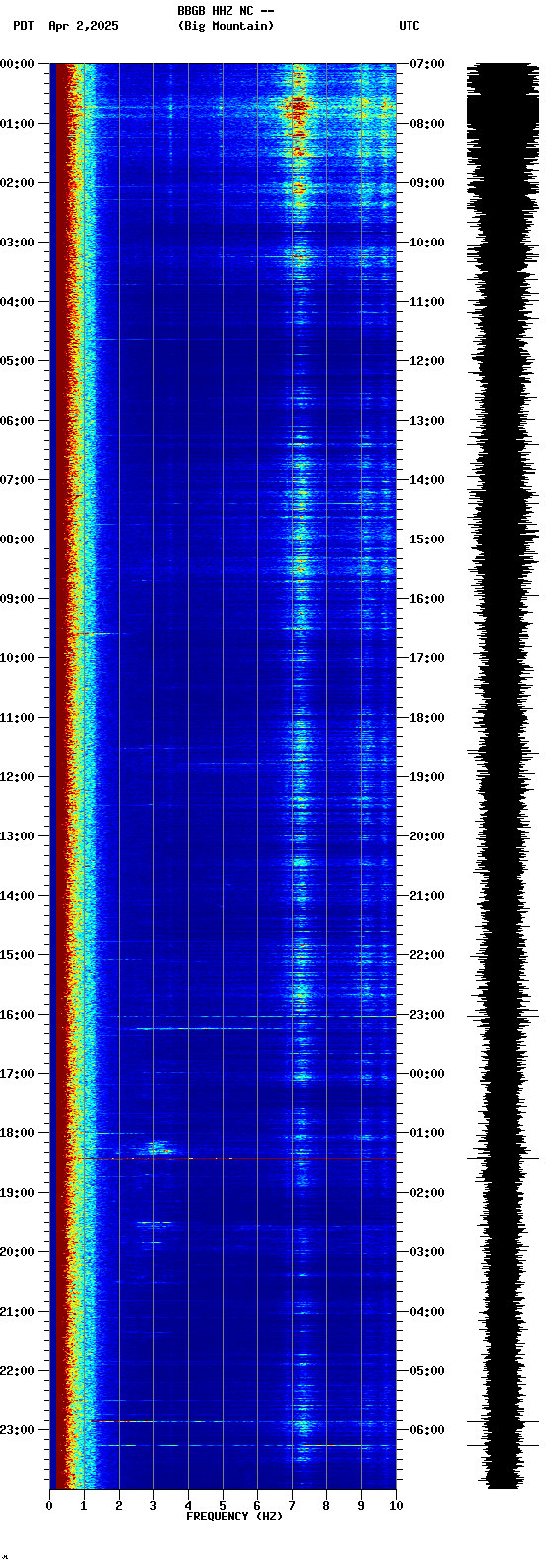Click the frequency axis tick "0"
Image resolution: width=546 pixels, height=1568 pixels.
click(x=49, y=1506)
